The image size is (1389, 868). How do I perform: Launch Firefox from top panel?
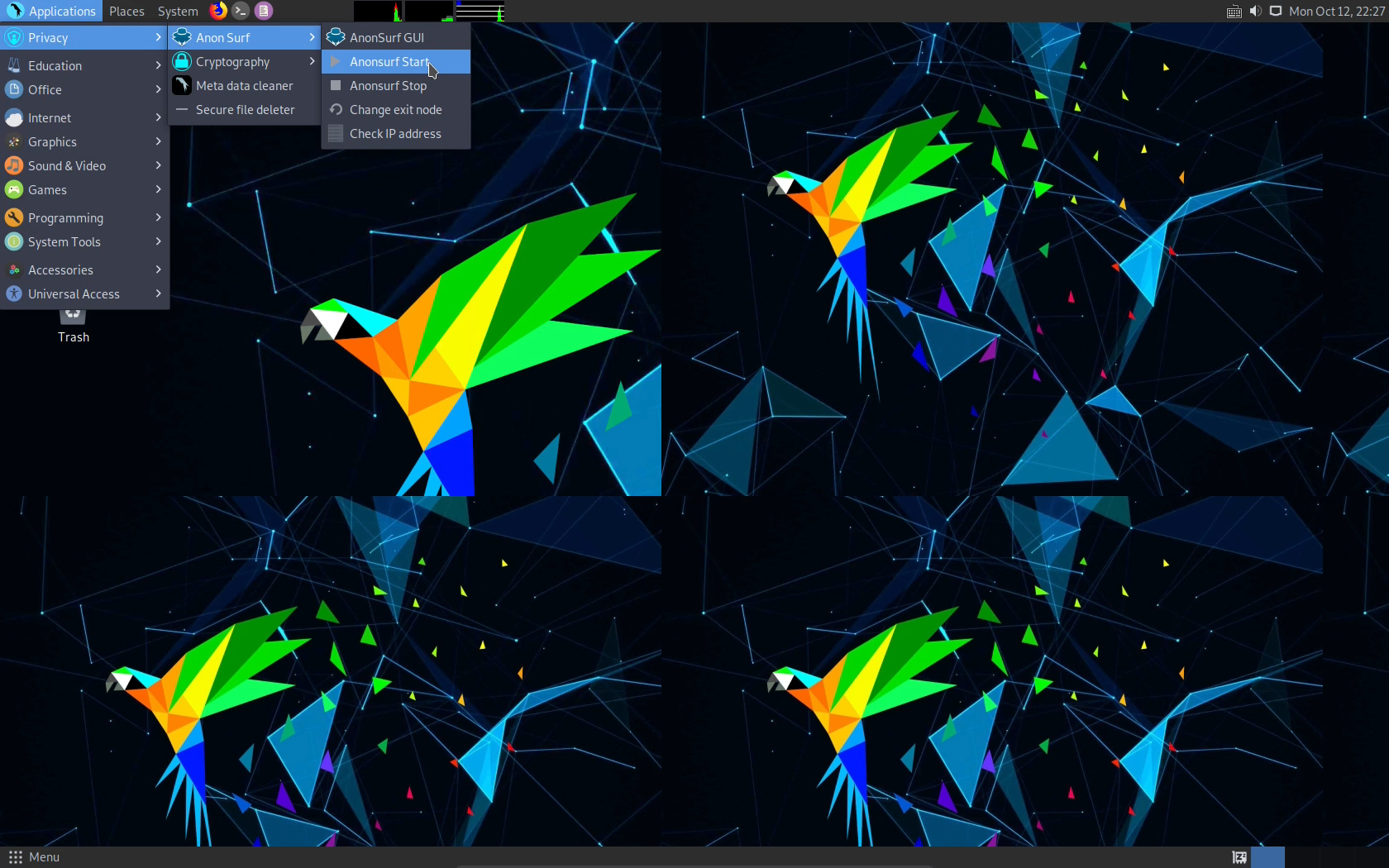tap(218, 11)
